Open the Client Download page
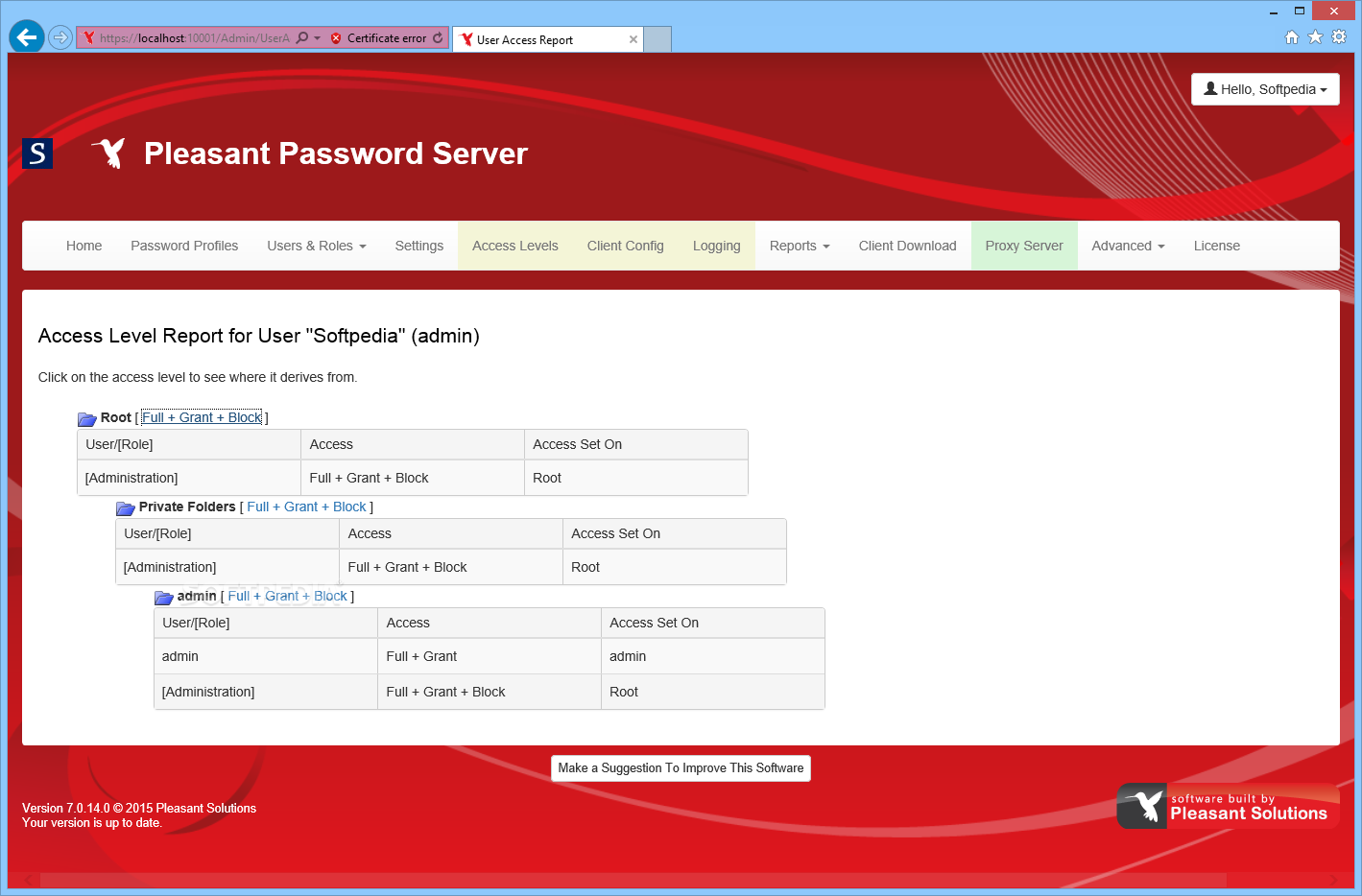1362x896 pixels. click(908, 246)
